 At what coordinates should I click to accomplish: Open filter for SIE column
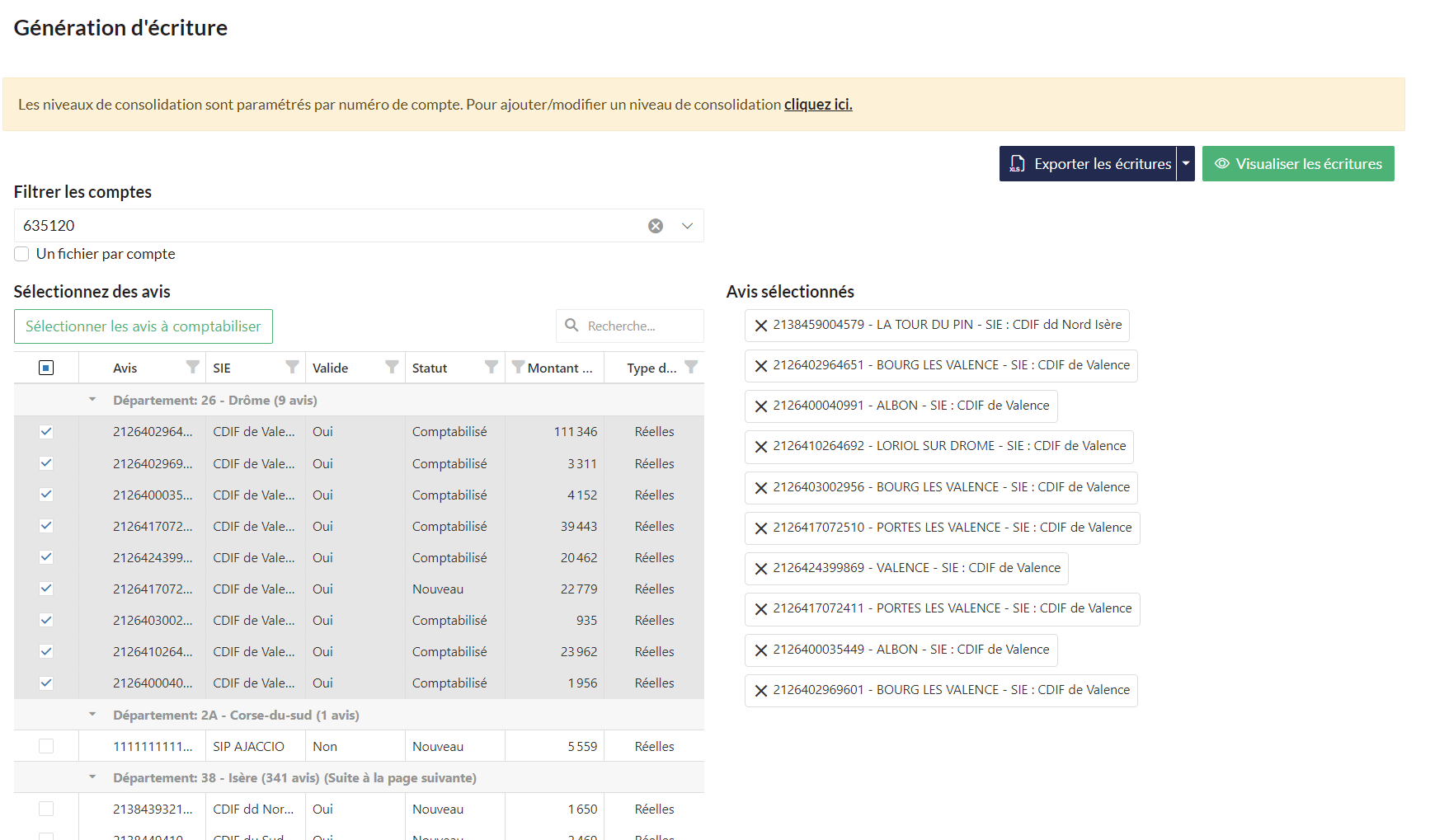292,367
